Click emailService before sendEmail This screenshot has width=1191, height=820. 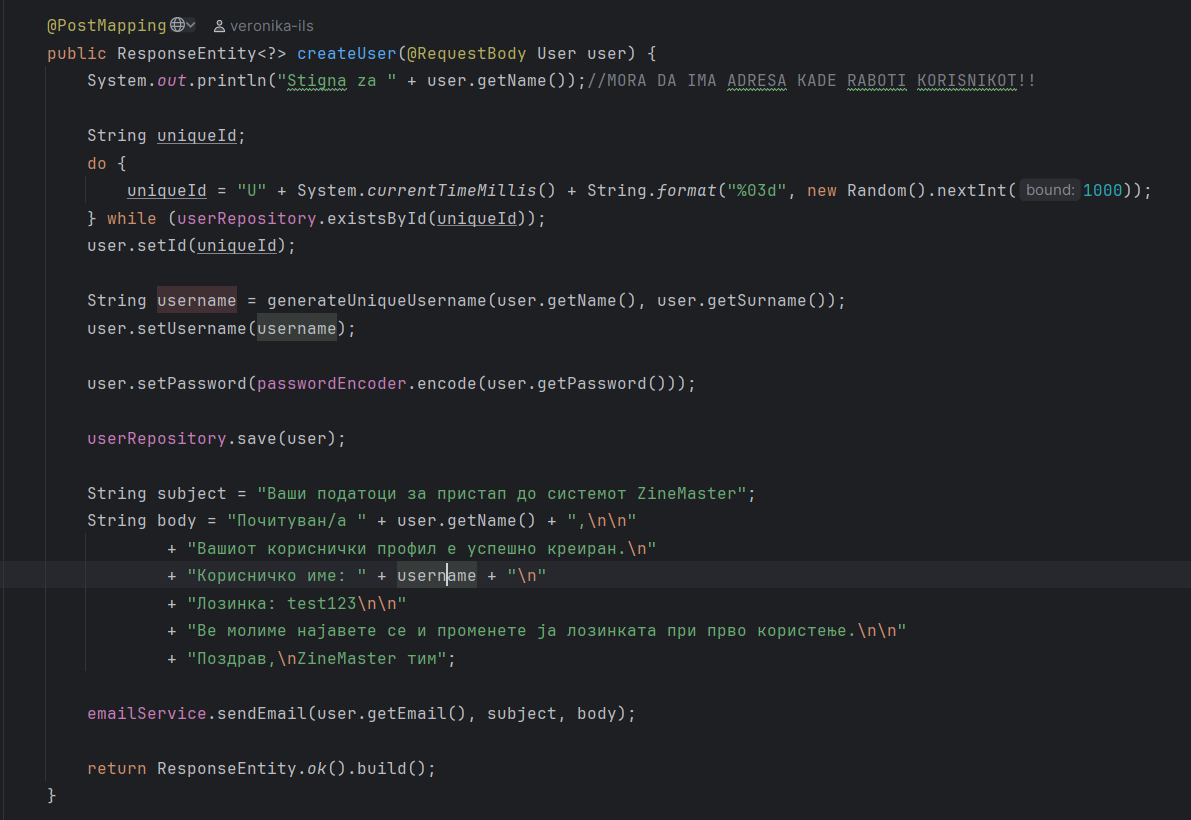tap(147, 713)
